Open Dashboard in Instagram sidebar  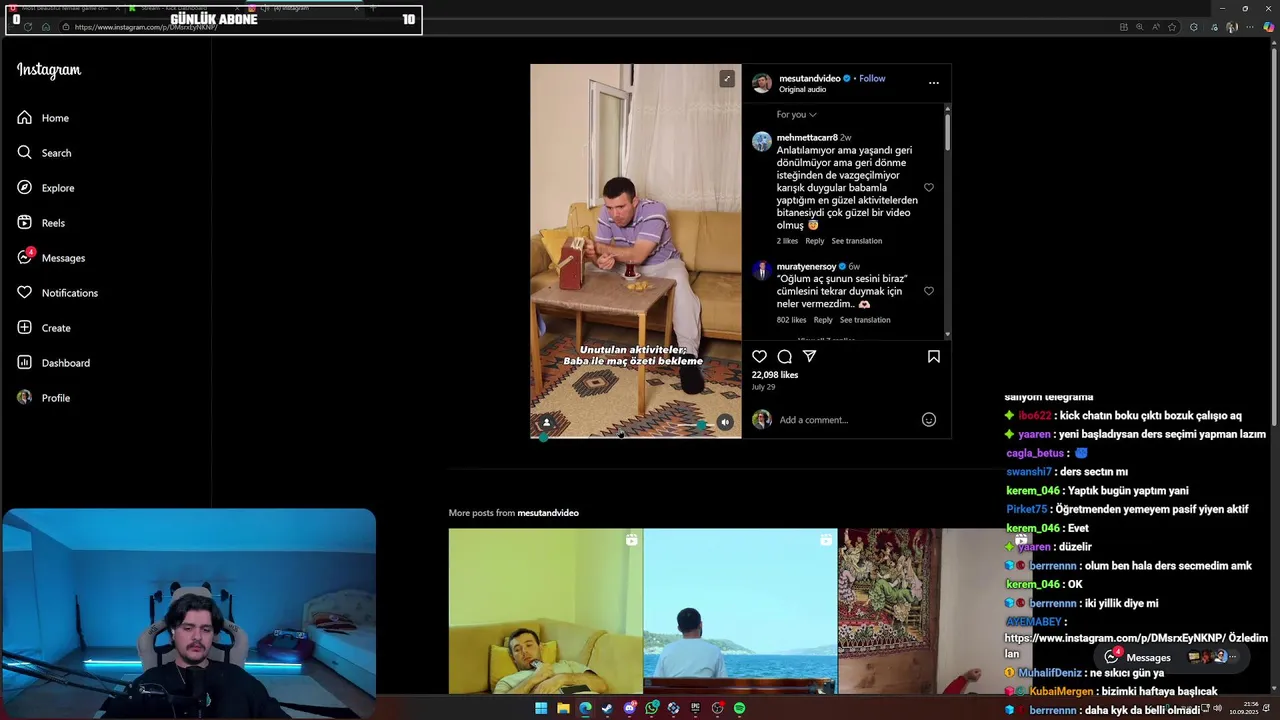53,363
